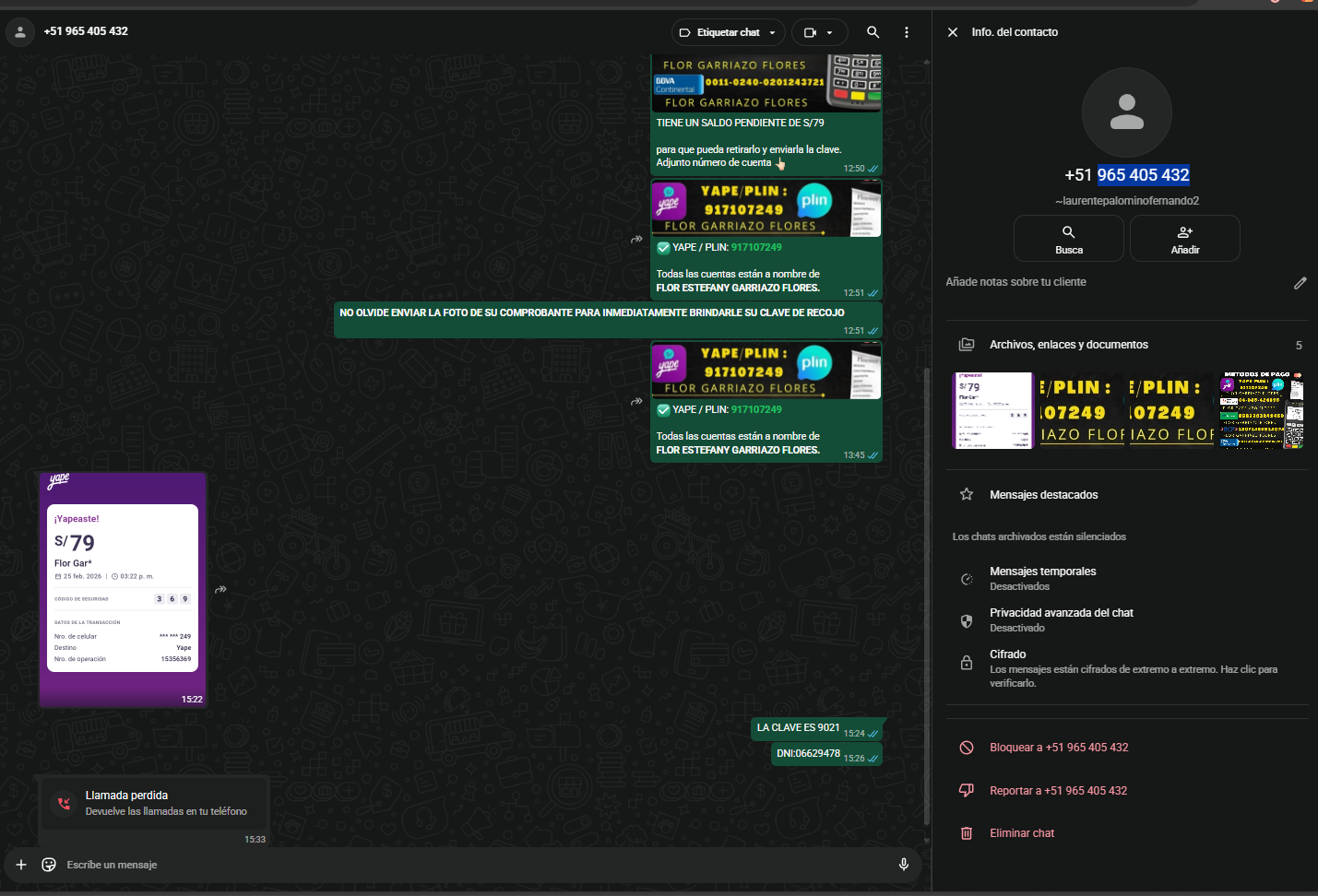Close the contact info panel

pyautogui.click(x=953, y=32)
